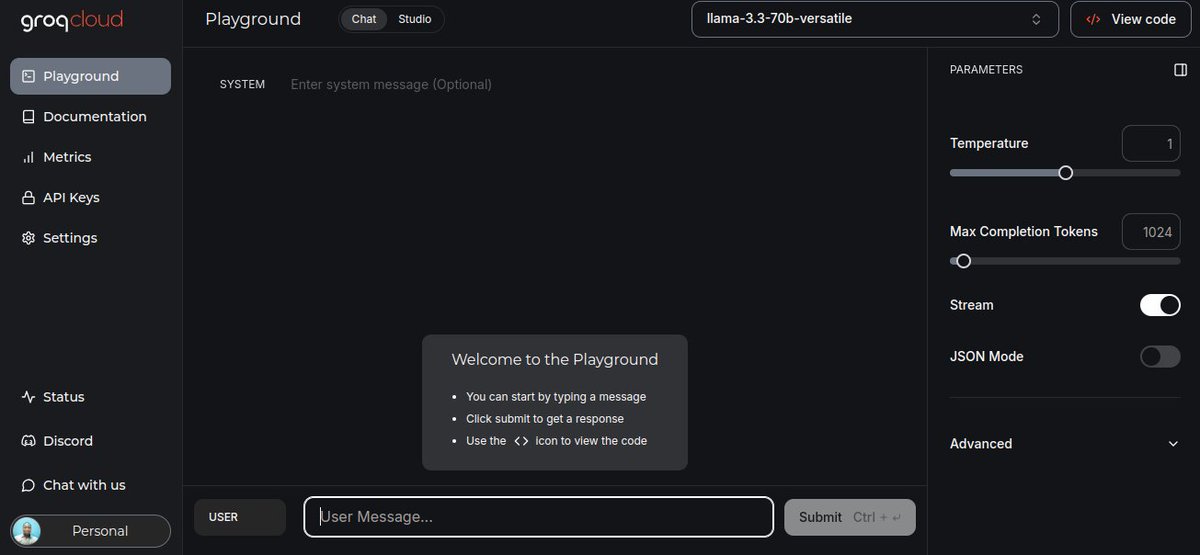Screen dimensions: 1200x555
Task: Click the Playground sidebar icon
Action: tap(28, 76)
